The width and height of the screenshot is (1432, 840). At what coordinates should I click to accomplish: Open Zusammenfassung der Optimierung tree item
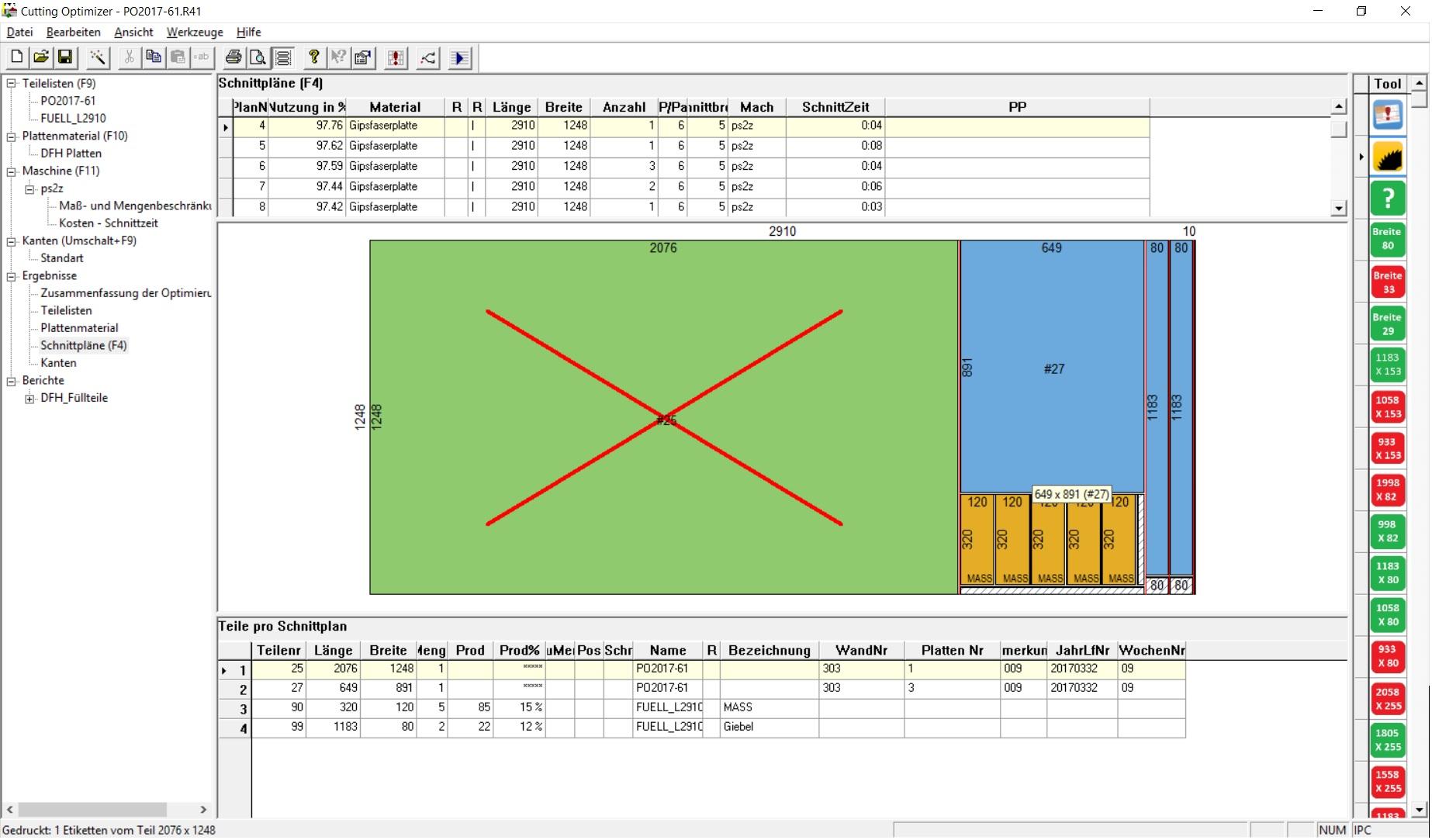[x=126, y=293]
